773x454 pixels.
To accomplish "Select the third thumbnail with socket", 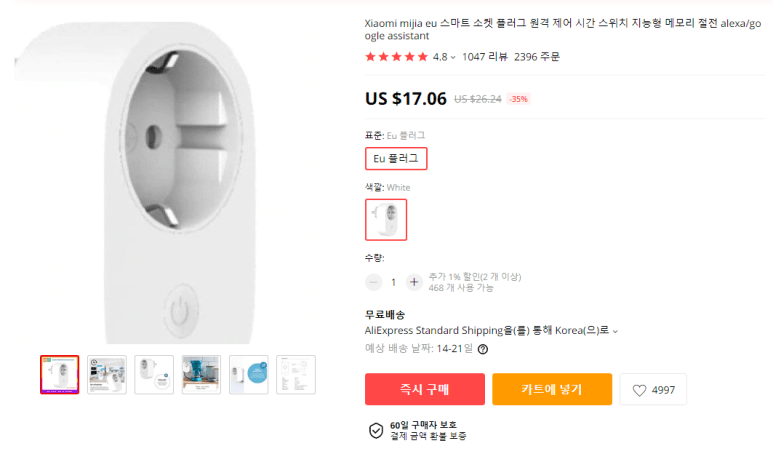I will point(154,374).
